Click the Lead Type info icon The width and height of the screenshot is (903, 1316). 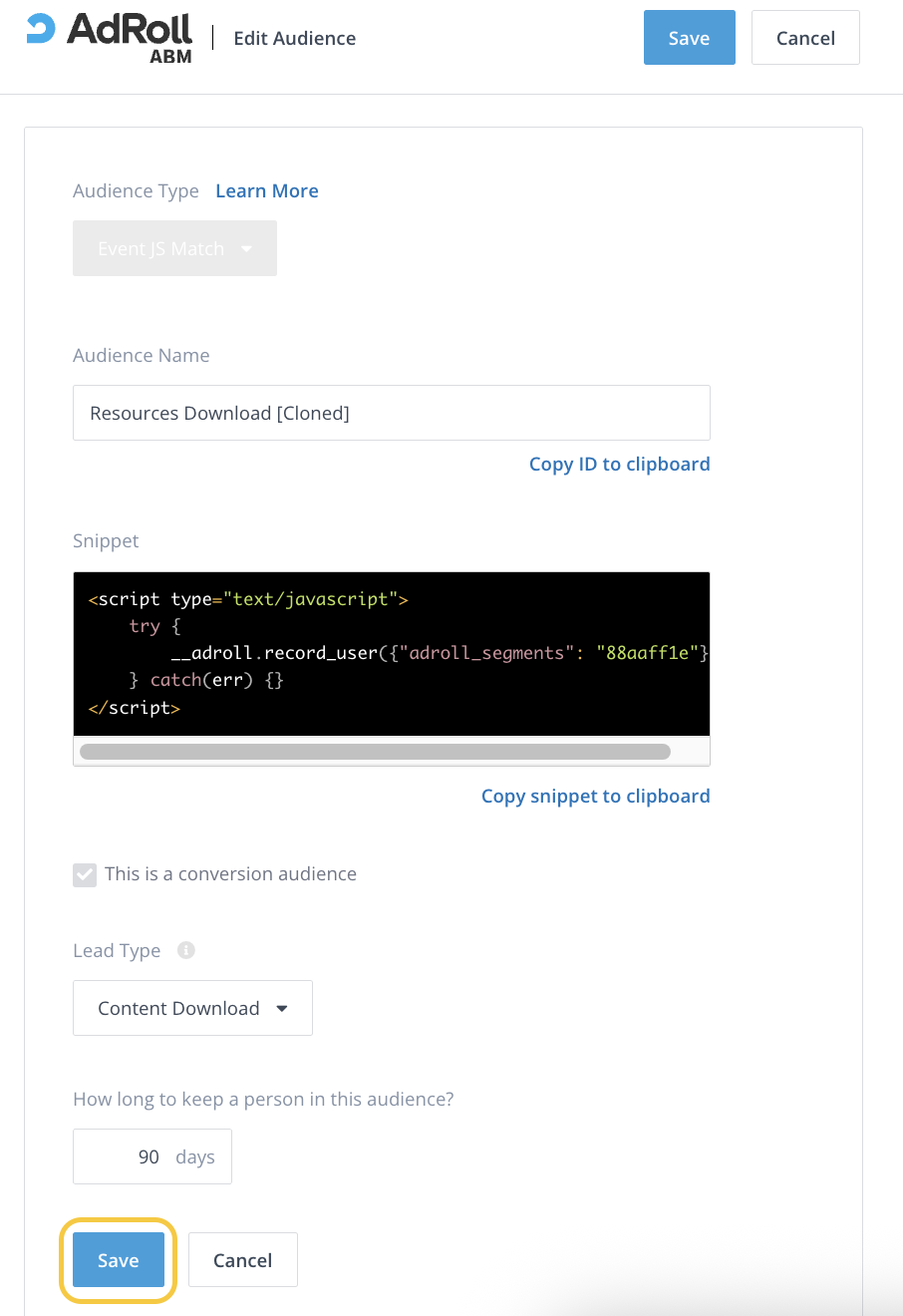pyautogui.click(x=185, y=950)
